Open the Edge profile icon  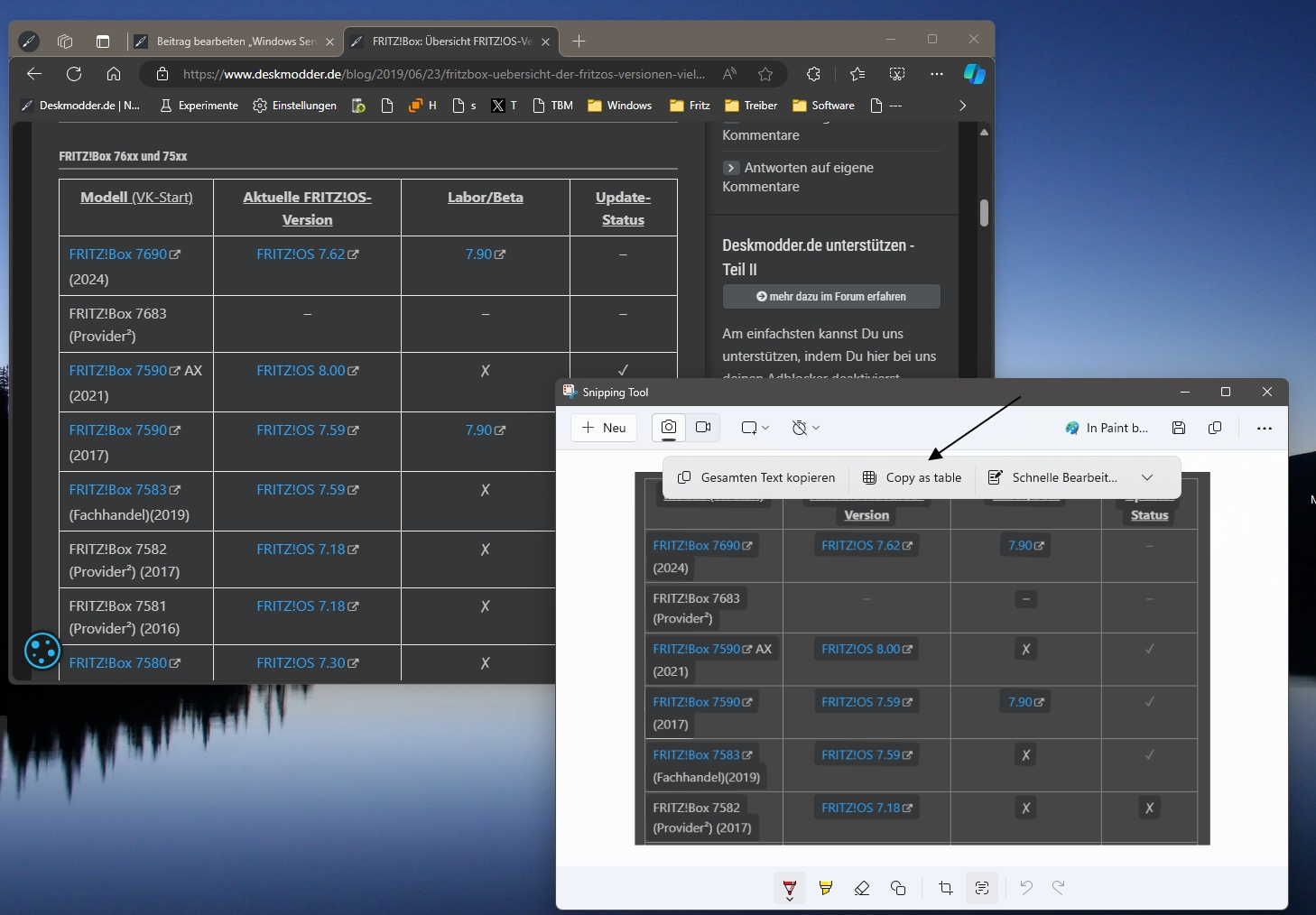29,41
